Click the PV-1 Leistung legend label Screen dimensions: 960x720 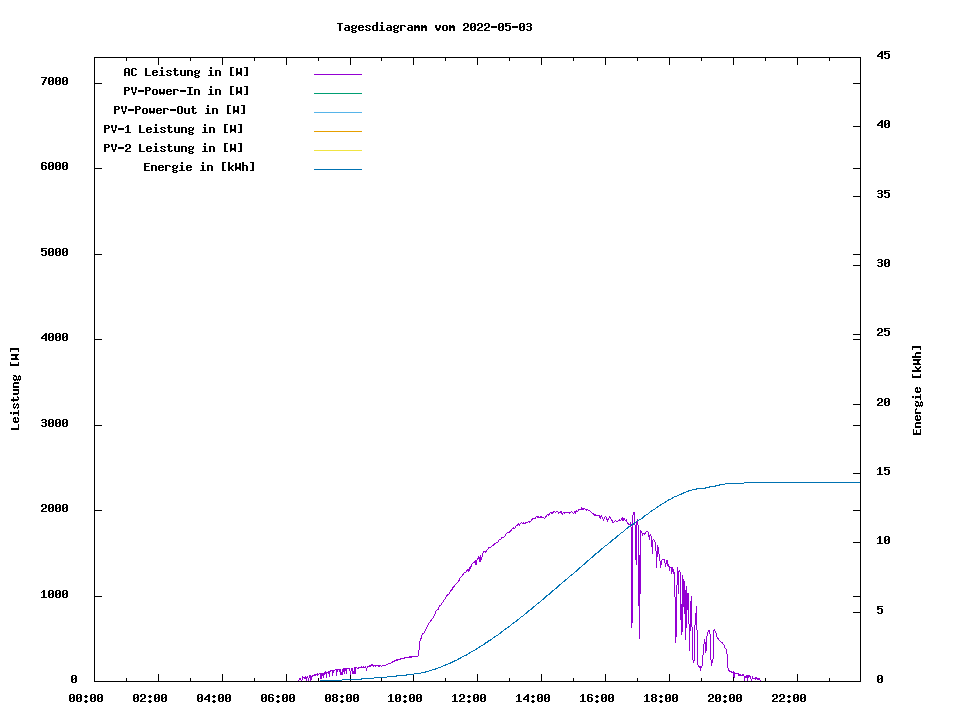coord(173,129)
